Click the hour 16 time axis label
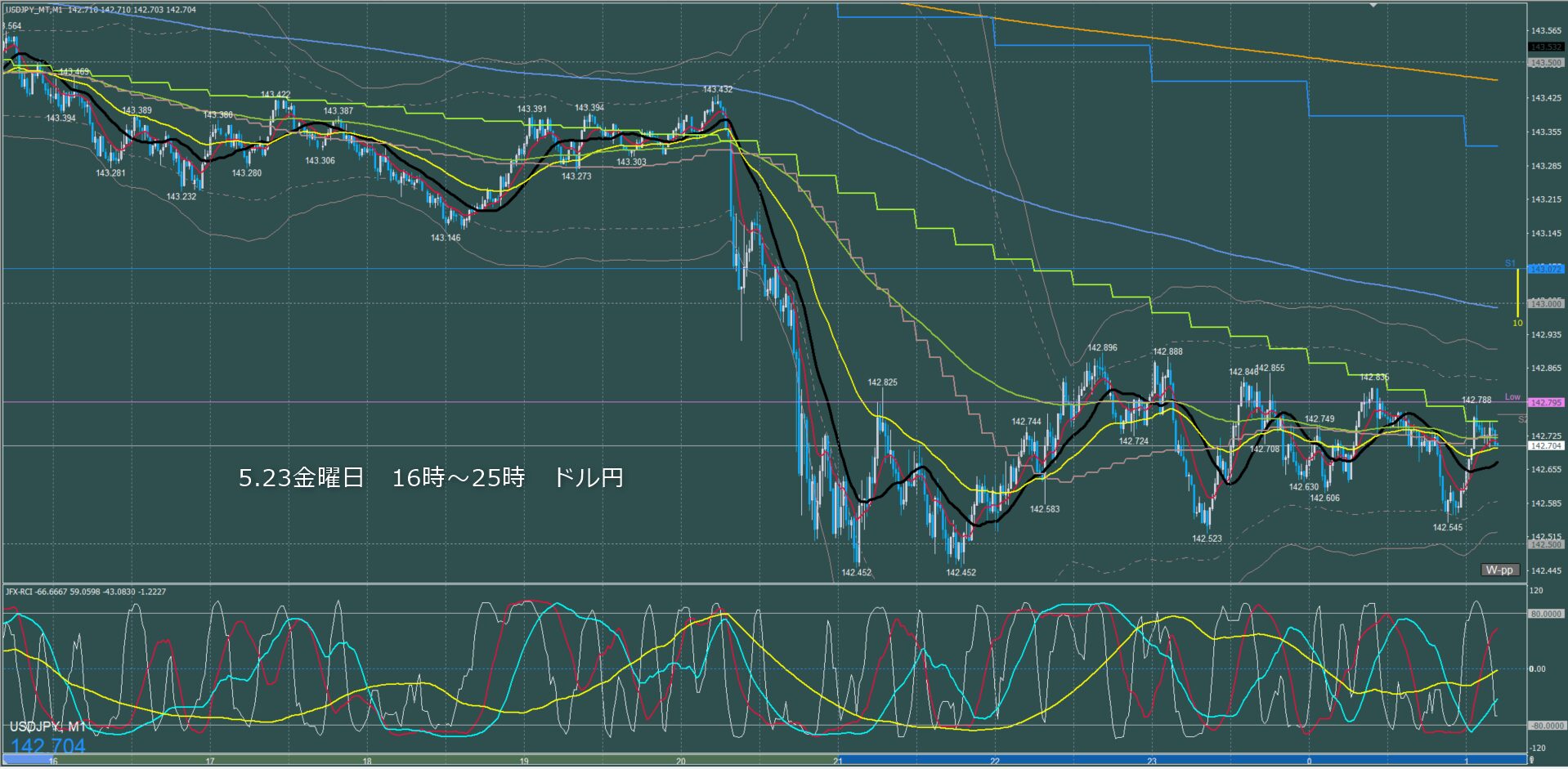Screen dimensions: 1568x769 pos(53,761)
